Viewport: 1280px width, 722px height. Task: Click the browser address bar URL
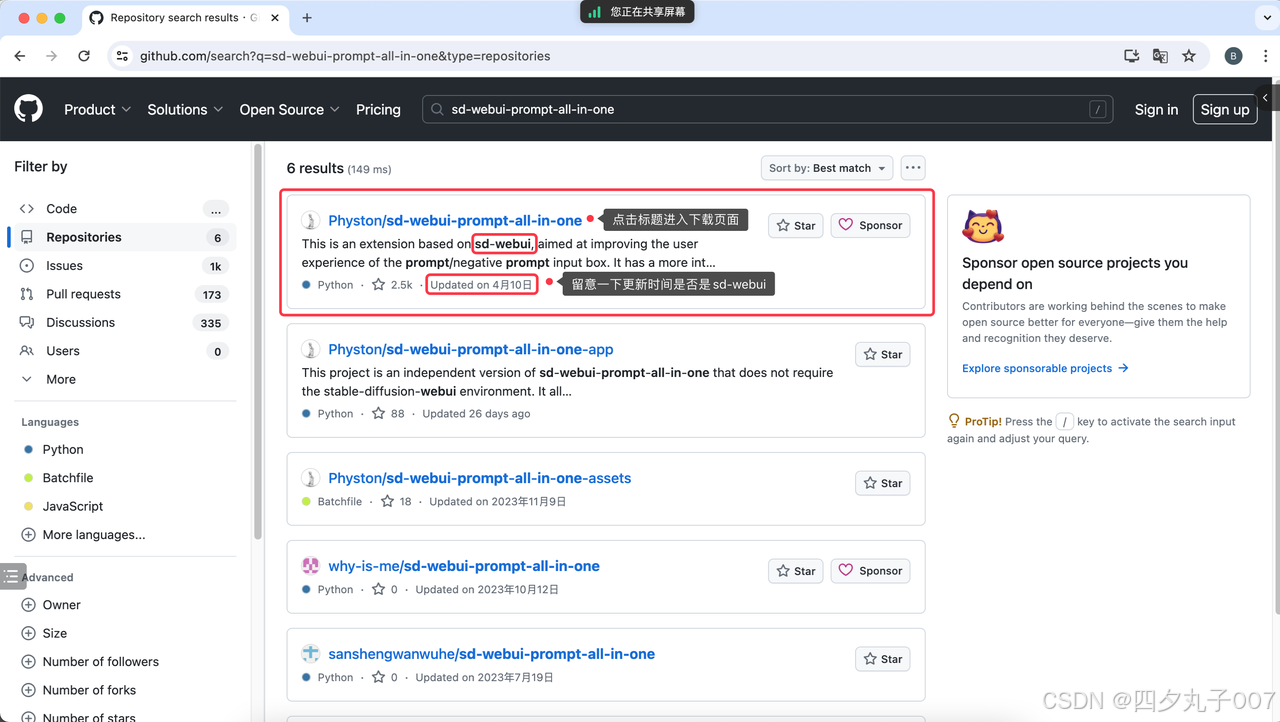coord(345,56)
